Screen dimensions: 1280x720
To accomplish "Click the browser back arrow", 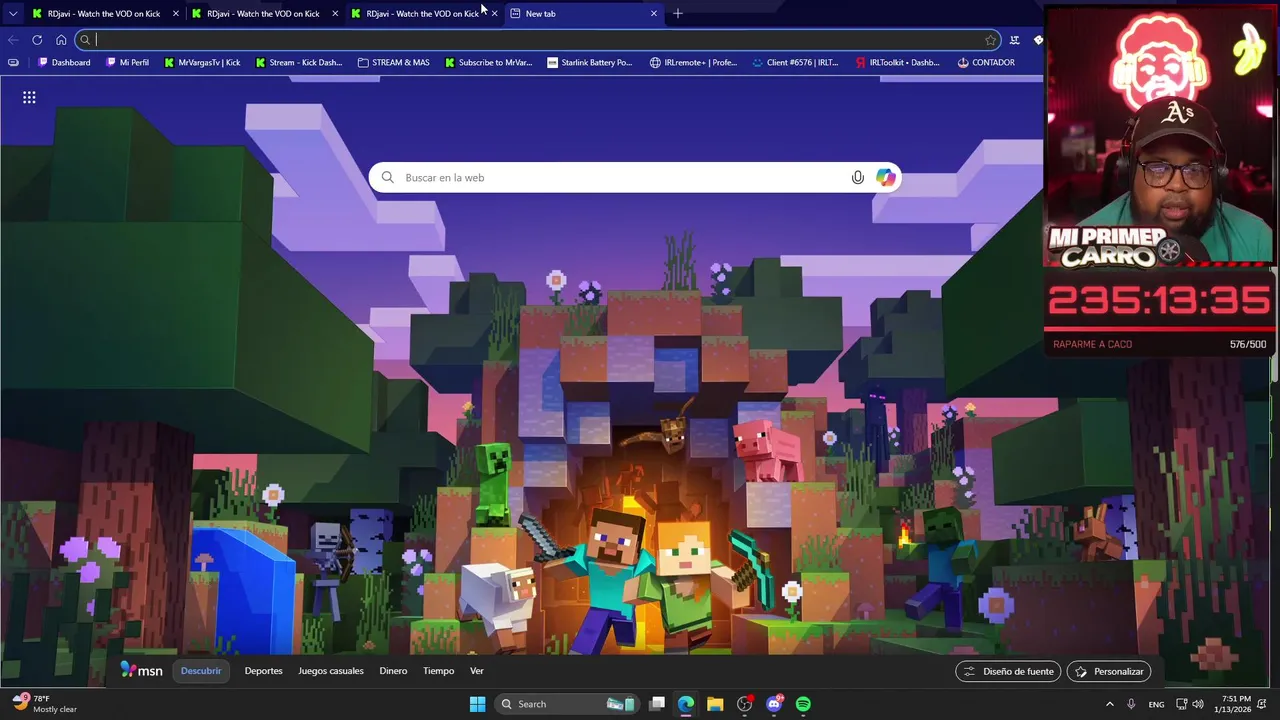I will point(13,40).
